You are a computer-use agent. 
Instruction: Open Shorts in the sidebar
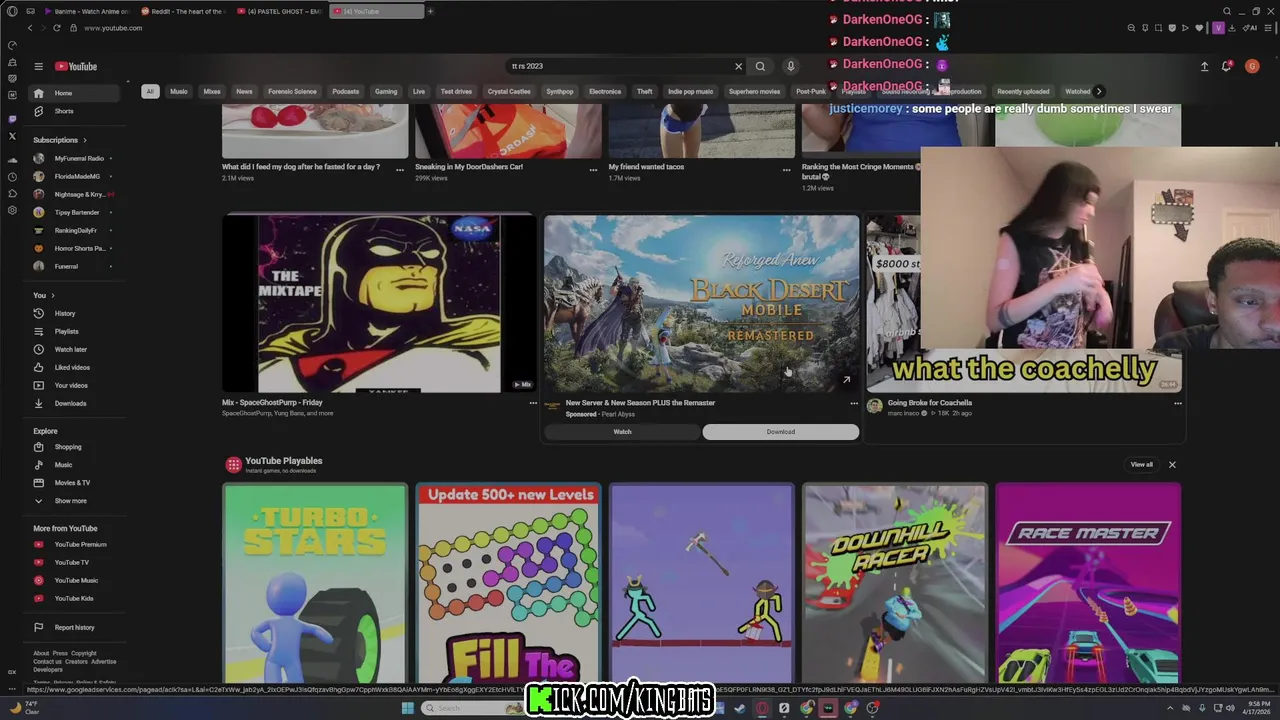click(x=74, y=111)
